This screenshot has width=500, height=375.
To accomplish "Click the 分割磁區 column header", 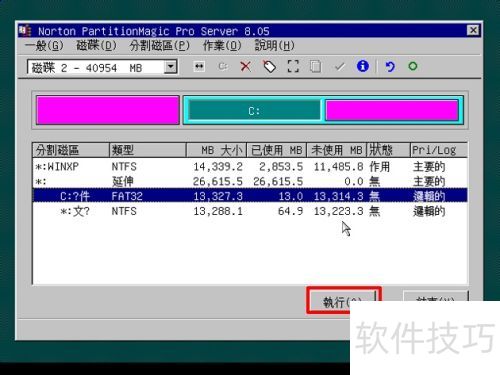I will point(71,150).
